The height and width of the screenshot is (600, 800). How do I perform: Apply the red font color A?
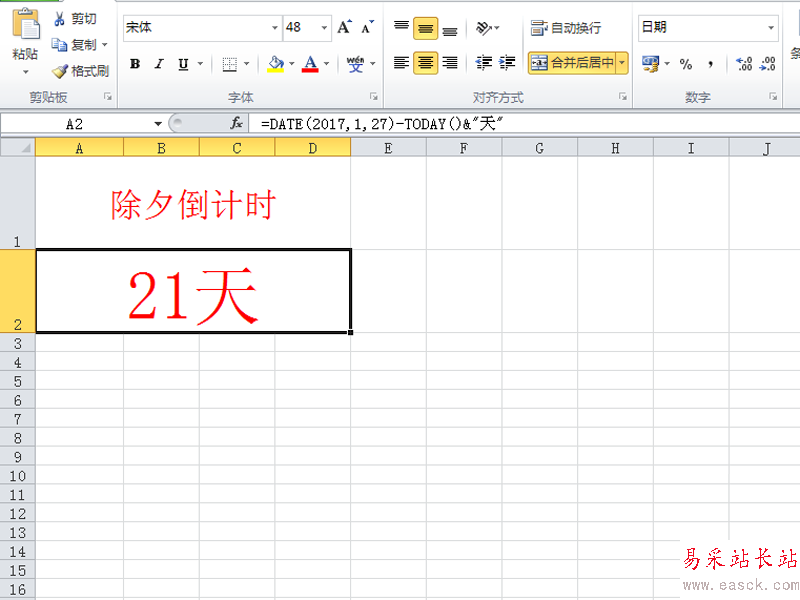tap(310, 64)
